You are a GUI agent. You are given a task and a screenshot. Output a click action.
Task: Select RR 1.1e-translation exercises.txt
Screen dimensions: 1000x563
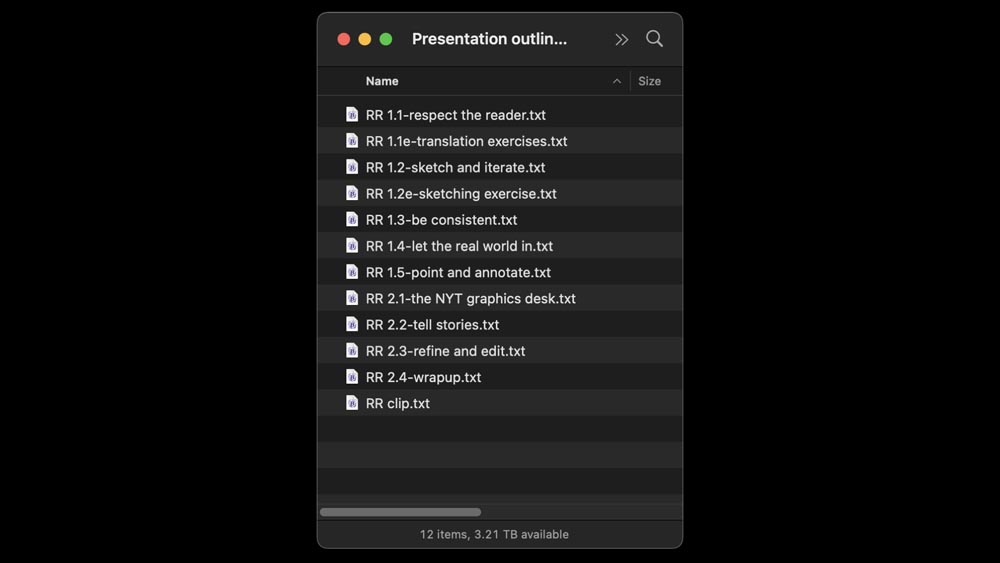[x=466, y=141]
